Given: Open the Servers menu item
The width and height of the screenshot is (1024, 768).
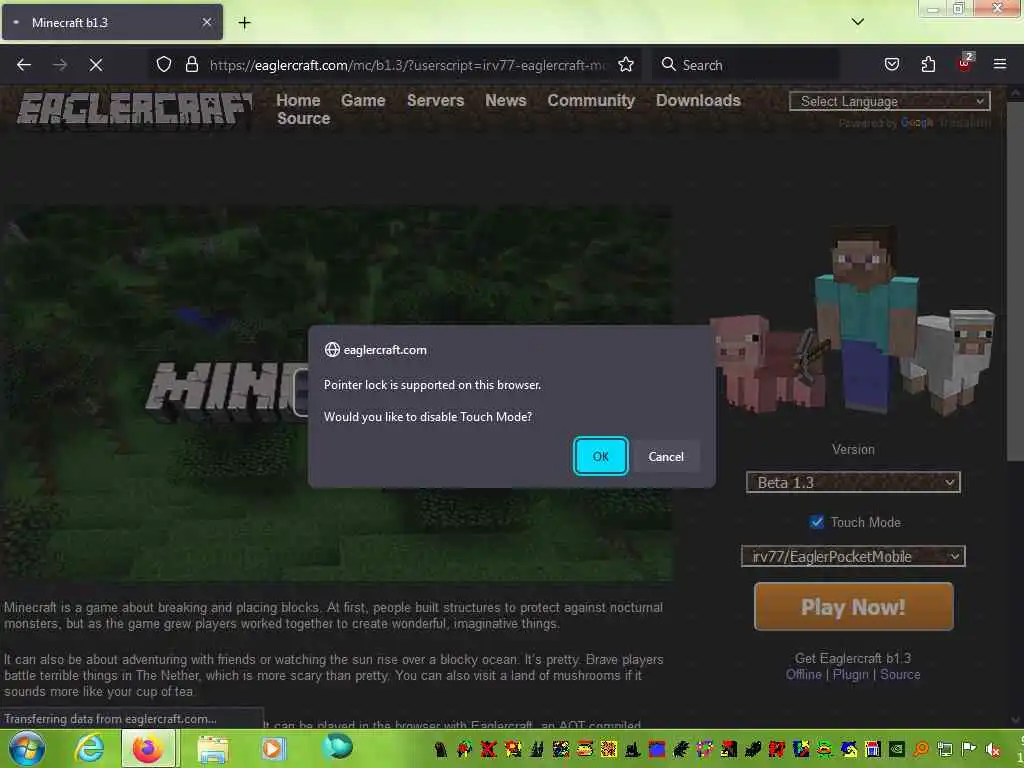Looking at the screenshot, I should 435,100.
